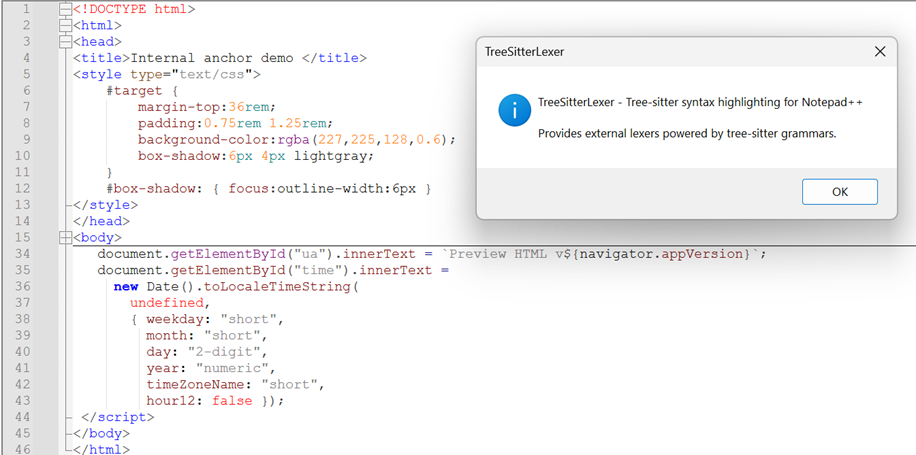Click the closing '</style>' tag
The height and width of the screenshot is (455, 916).
(x=106, y=205)
